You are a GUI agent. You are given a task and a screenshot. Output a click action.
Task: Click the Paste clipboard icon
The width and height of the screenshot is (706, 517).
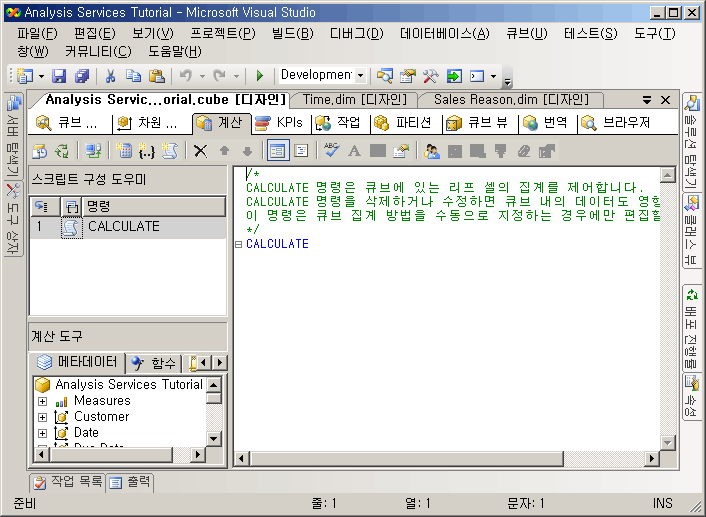[x=157, y=76]
